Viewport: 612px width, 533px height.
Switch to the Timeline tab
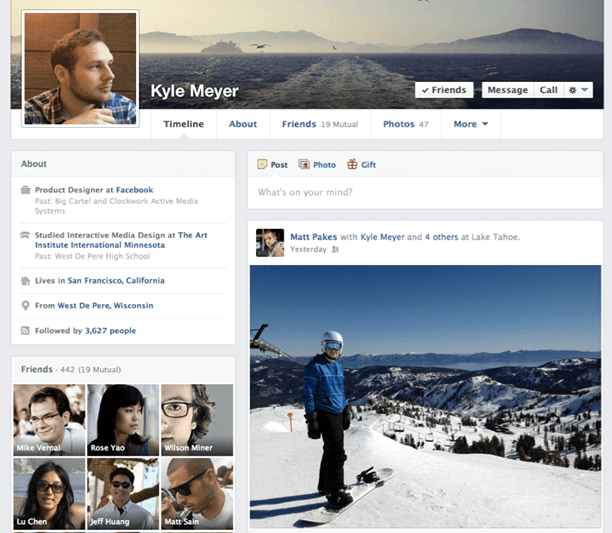click(183, 124)
